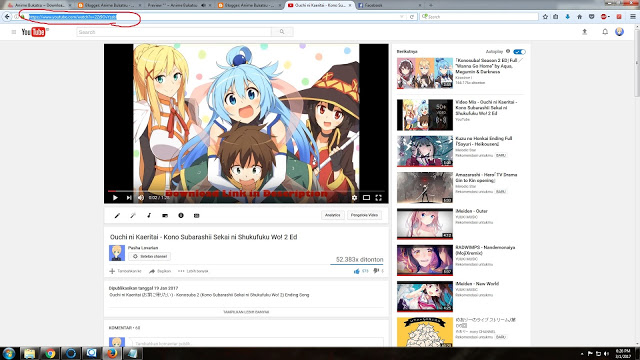Image resolution: width=640 pixels, height=360 pixels.
Task: Open the YouTube guide hamburger menu
Action: 14,32
